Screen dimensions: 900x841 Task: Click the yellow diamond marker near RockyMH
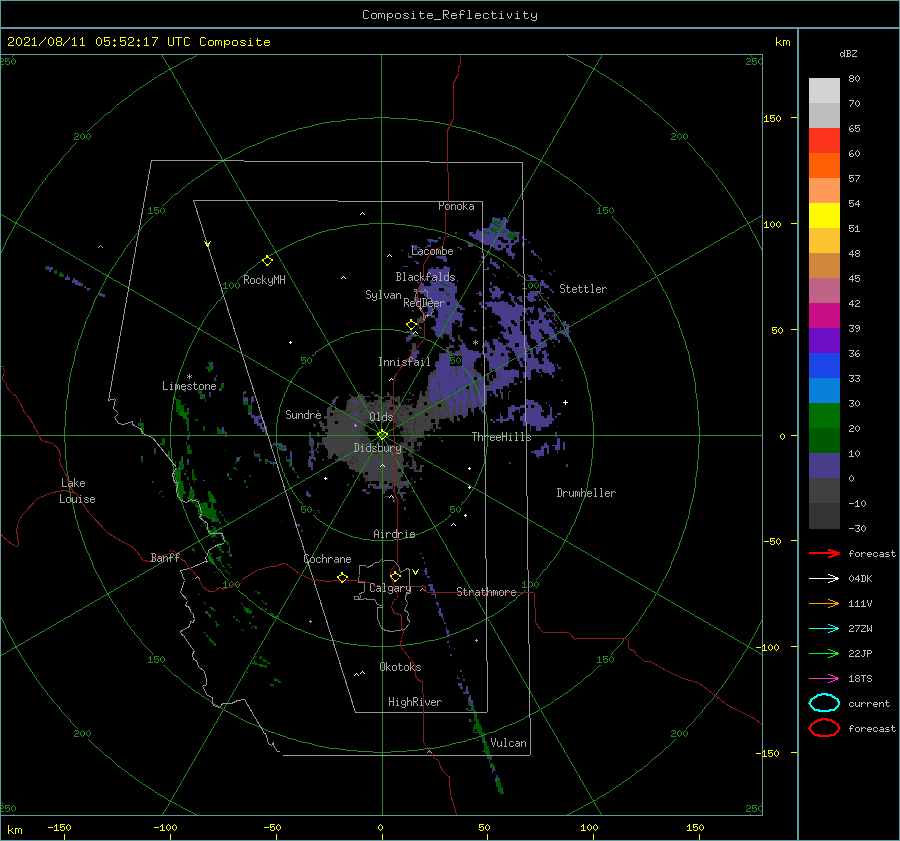(267, 261)
